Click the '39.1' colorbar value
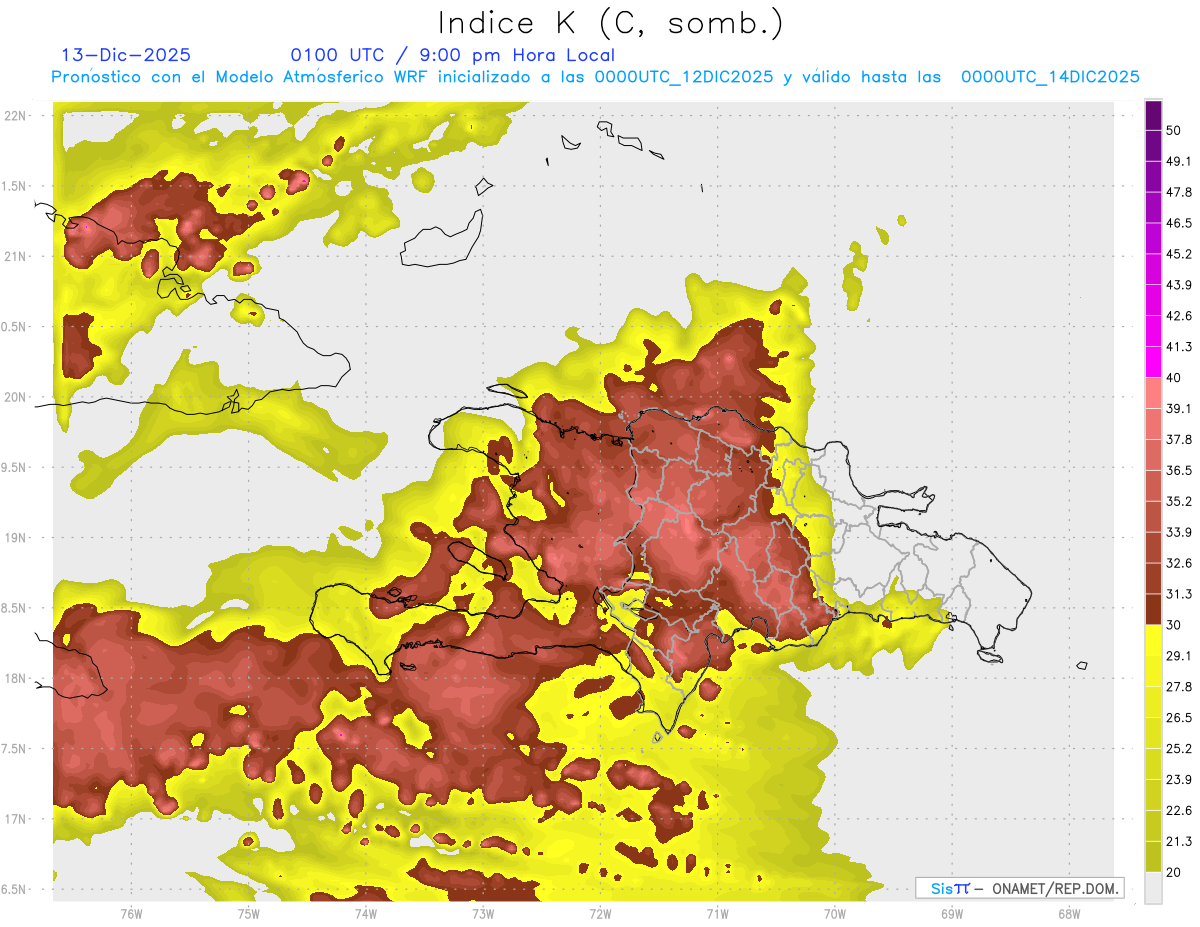 [1179, 408]
